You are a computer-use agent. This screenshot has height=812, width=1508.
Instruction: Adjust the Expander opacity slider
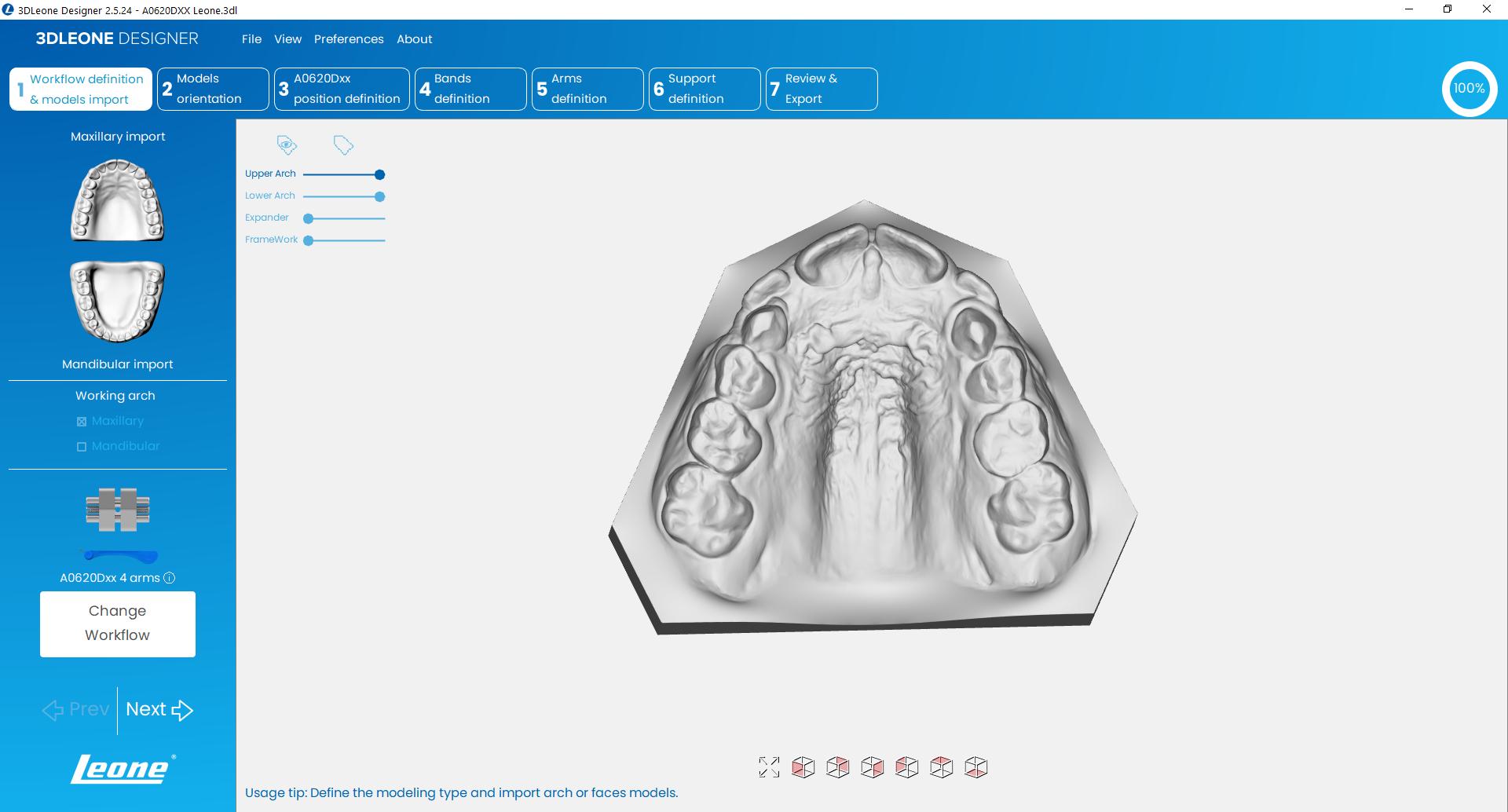coord(344,218)
